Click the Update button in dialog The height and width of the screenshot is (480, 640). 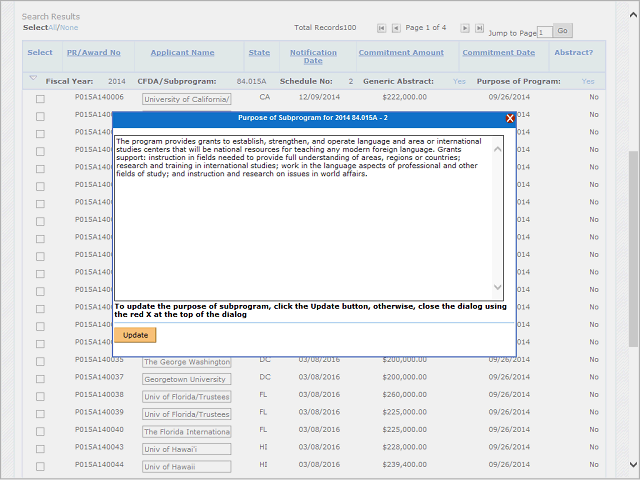coord(135,335)
